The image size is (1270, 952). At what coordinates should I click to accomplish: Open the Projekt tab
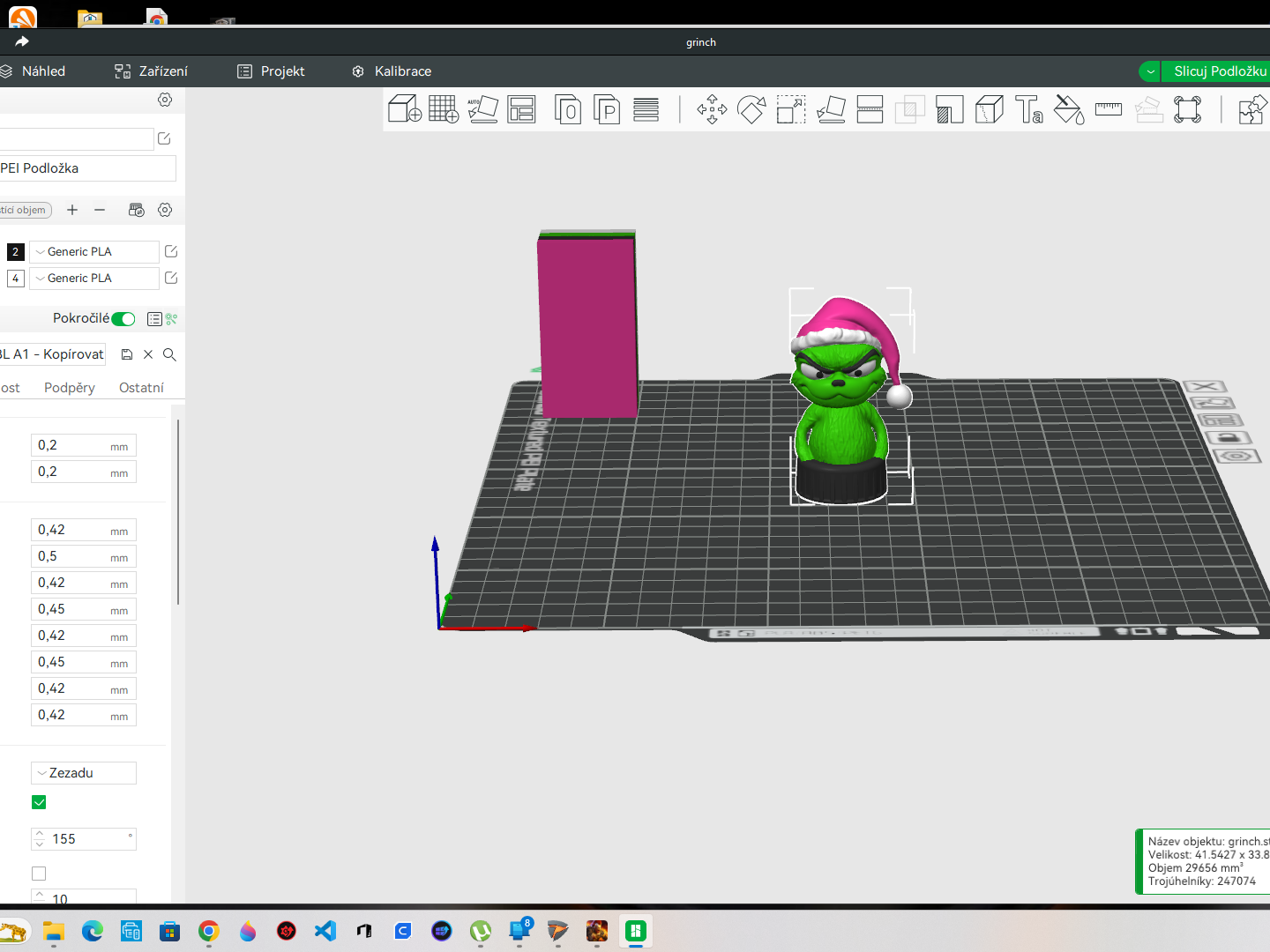tap(271, 71)
